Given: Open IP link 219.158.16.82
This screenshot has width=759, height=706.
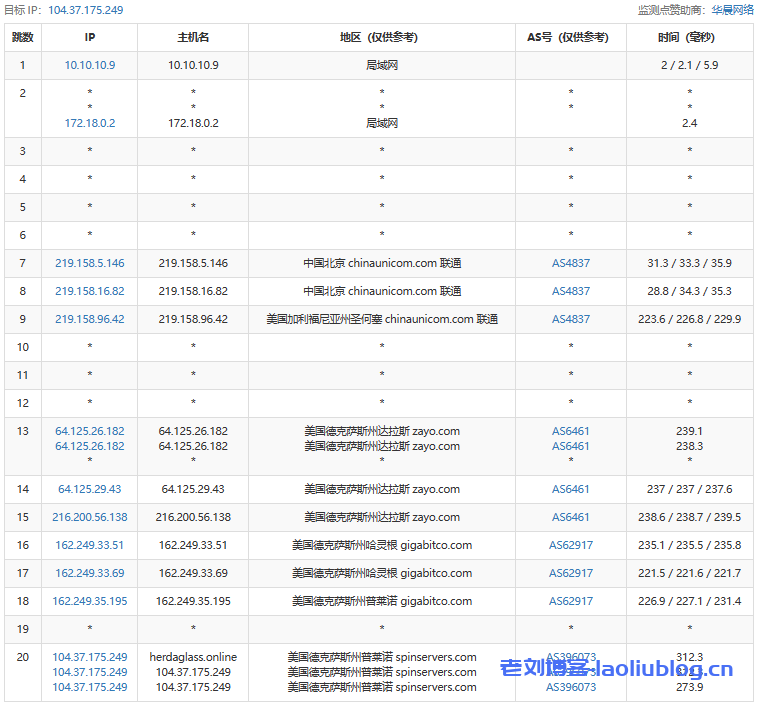Looking at the screenshot, I should coord(90,291).
